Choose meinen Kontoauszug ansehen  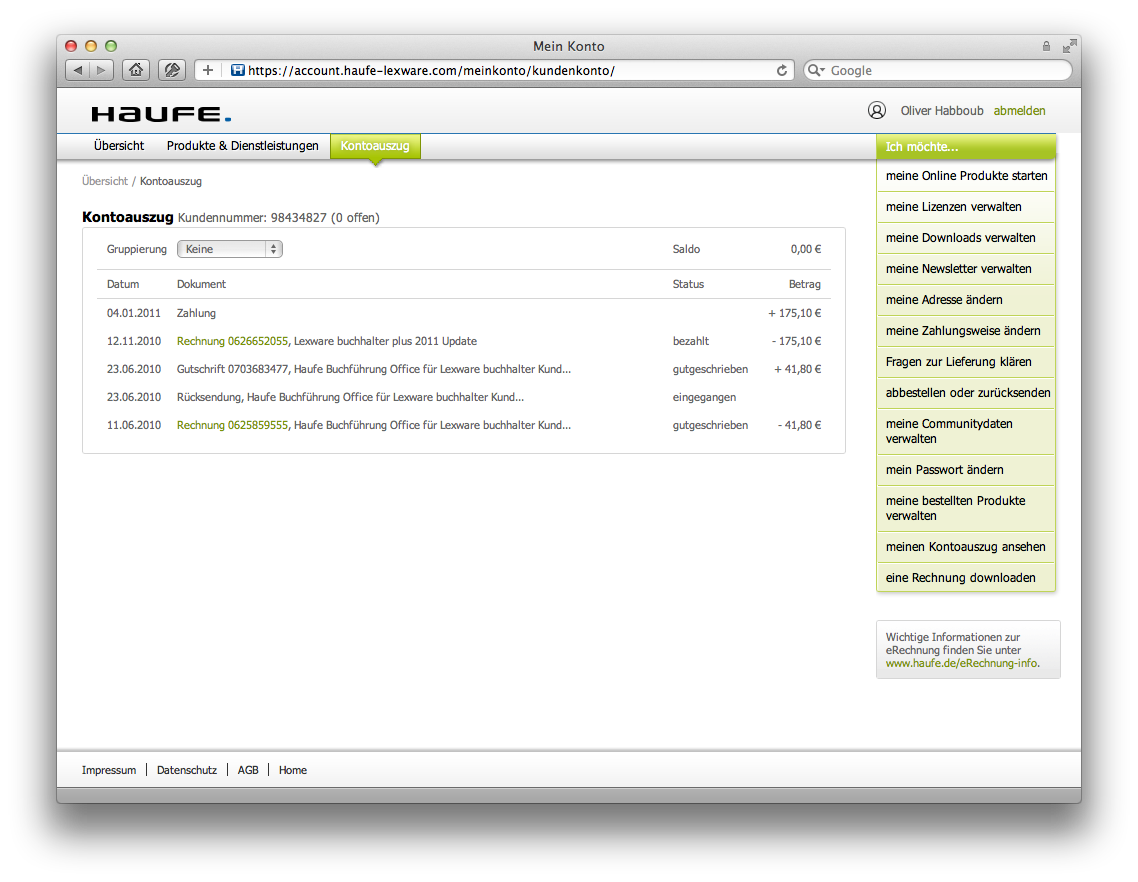[x=966, y=547]
